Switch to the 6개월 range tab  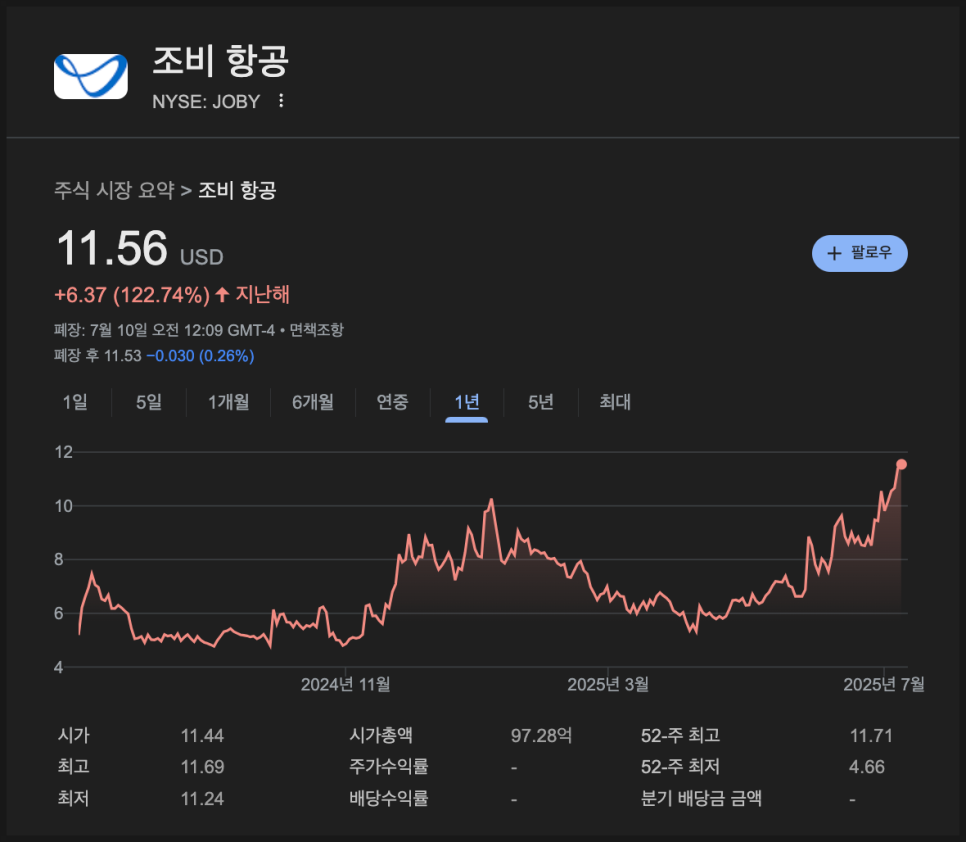tap(313, 402)
